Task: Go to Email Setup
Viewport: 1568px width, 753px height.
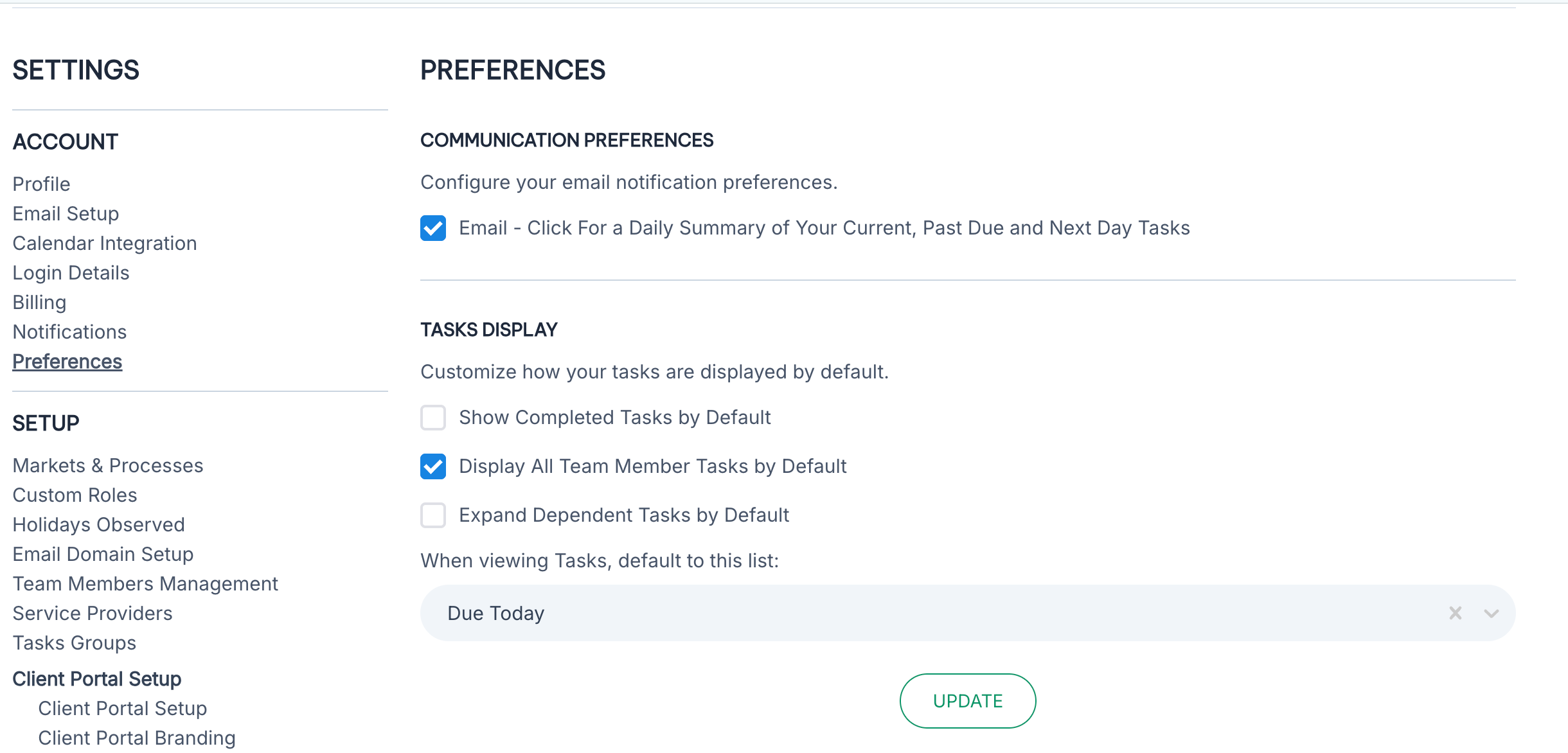Action: [x=66, y=214]
